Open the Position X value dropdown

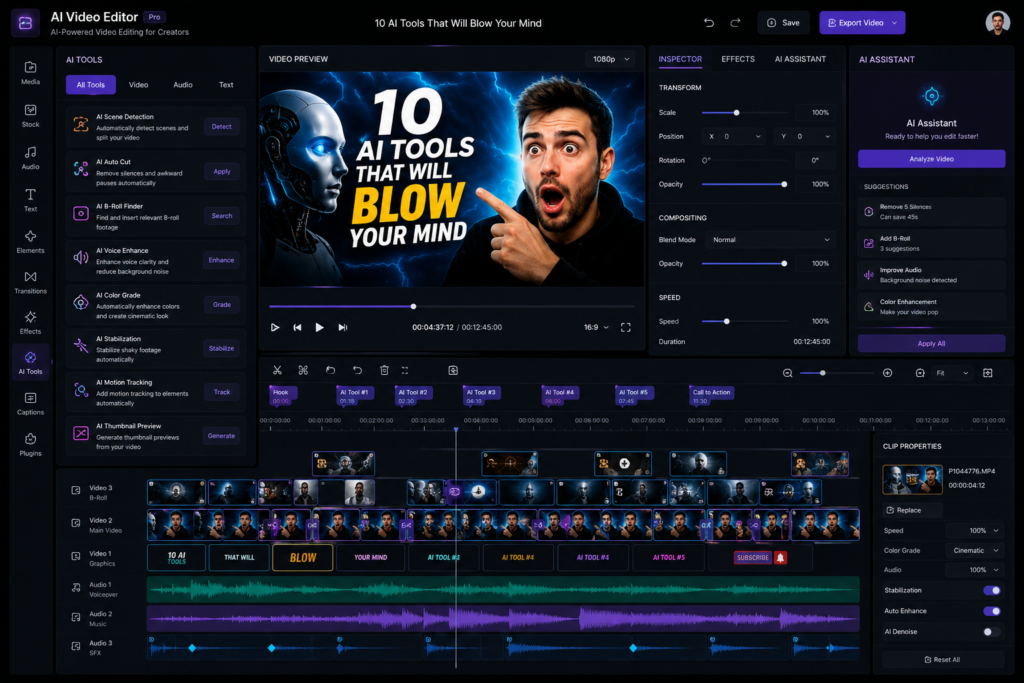(x=733, y=136)
